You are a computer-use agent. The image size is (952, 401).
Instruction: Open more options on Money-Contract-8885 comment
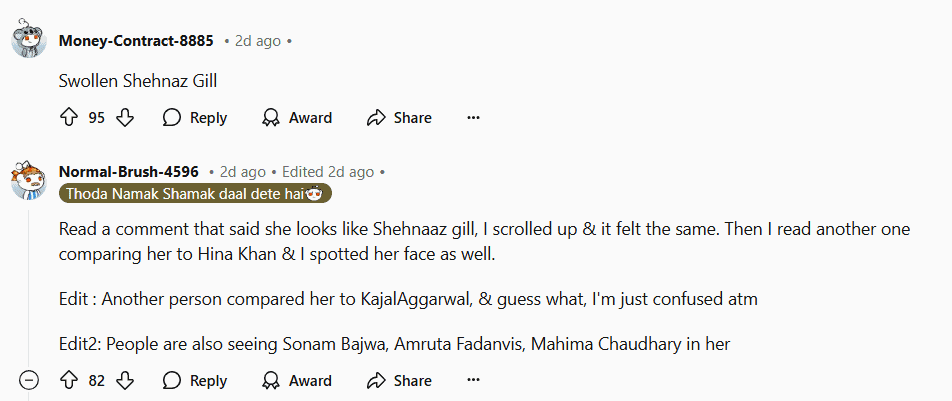pos(474,118)
